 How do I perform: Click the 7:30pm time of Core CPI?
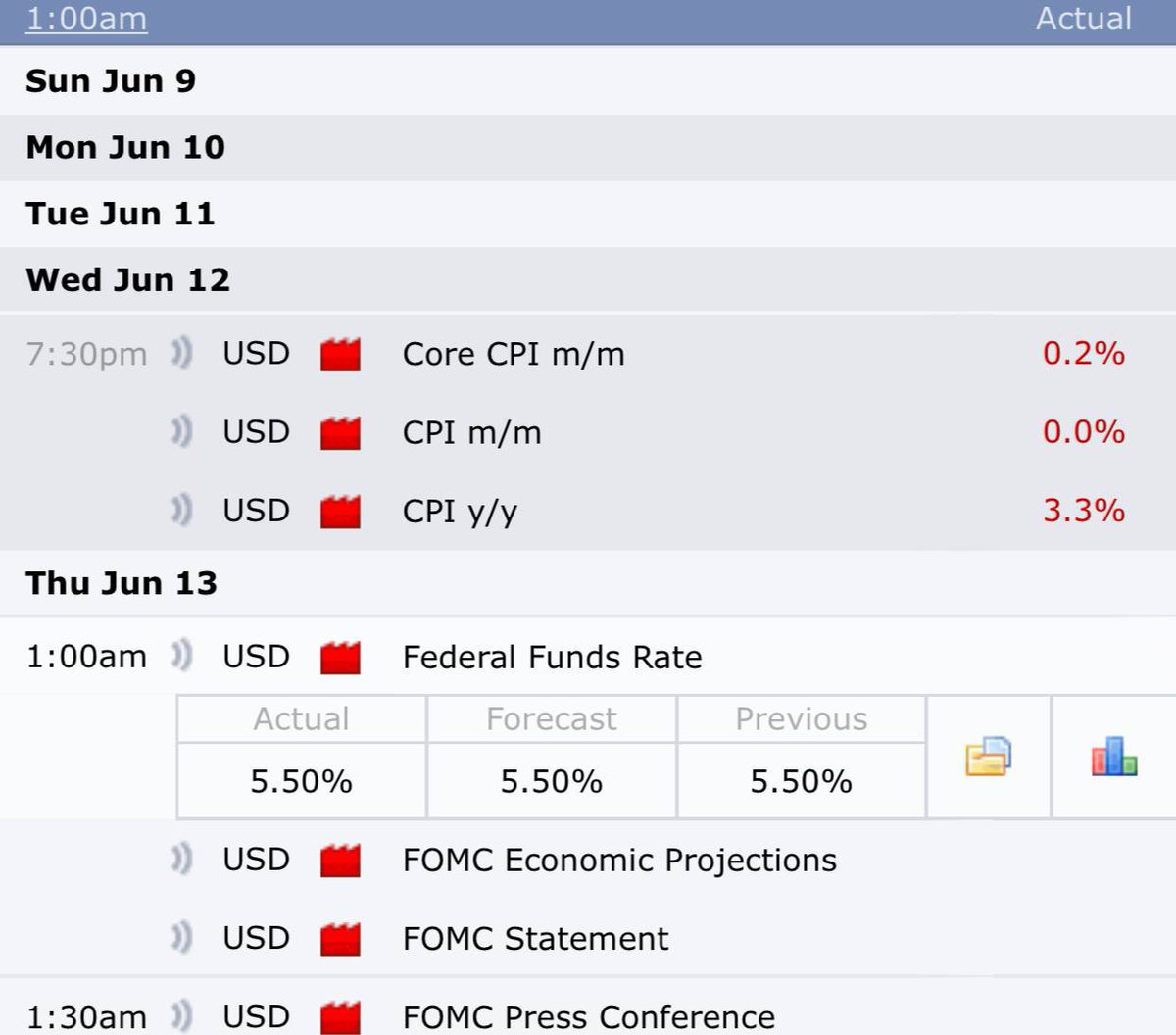click(86, 354)
